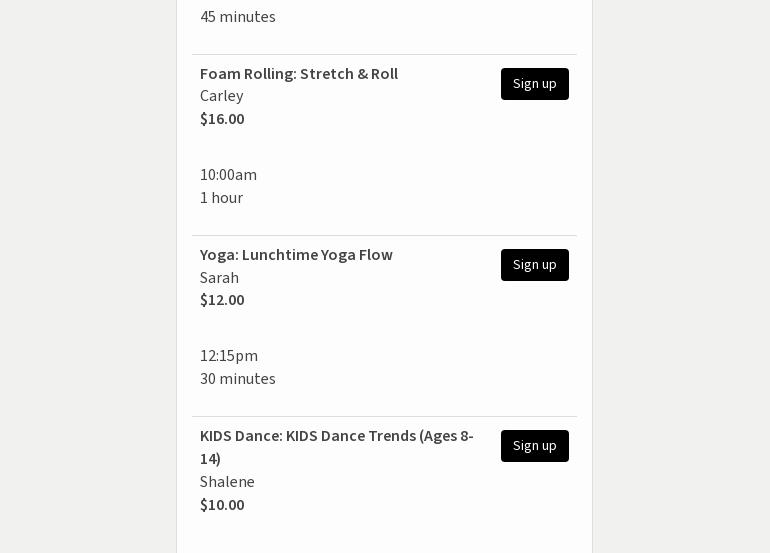This screenshot has height=553, width=770.
Task: Click the divider line above Foam Rolling
Action: pos(384,54)
